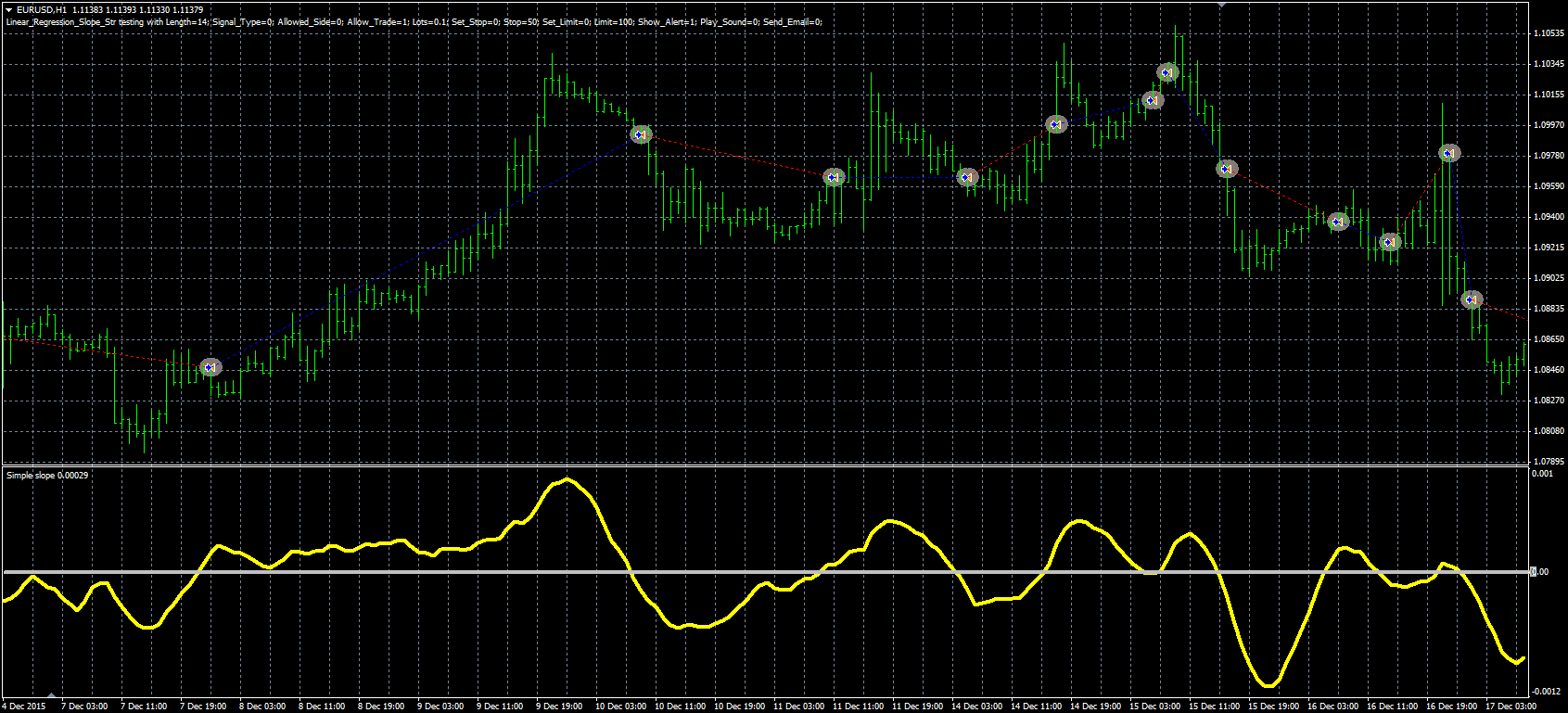
Task: Click the small triangle marker above 7 Dec 03:00
Action: point(52,695)
